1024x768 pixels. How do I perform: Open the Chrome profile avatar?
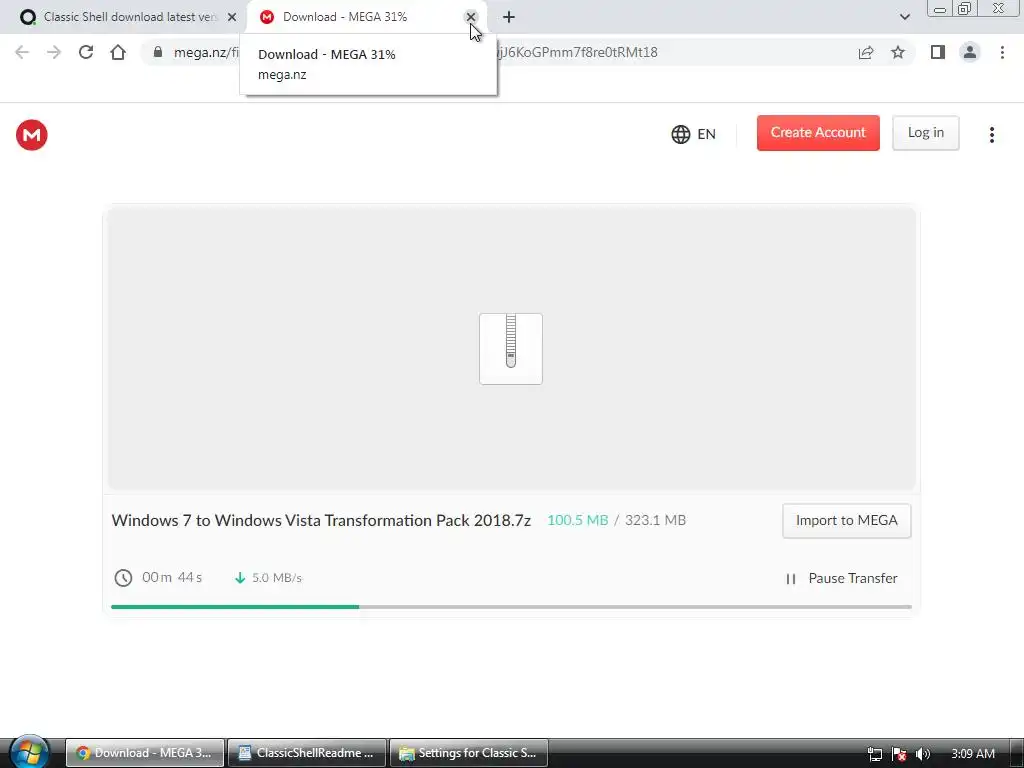970,52
